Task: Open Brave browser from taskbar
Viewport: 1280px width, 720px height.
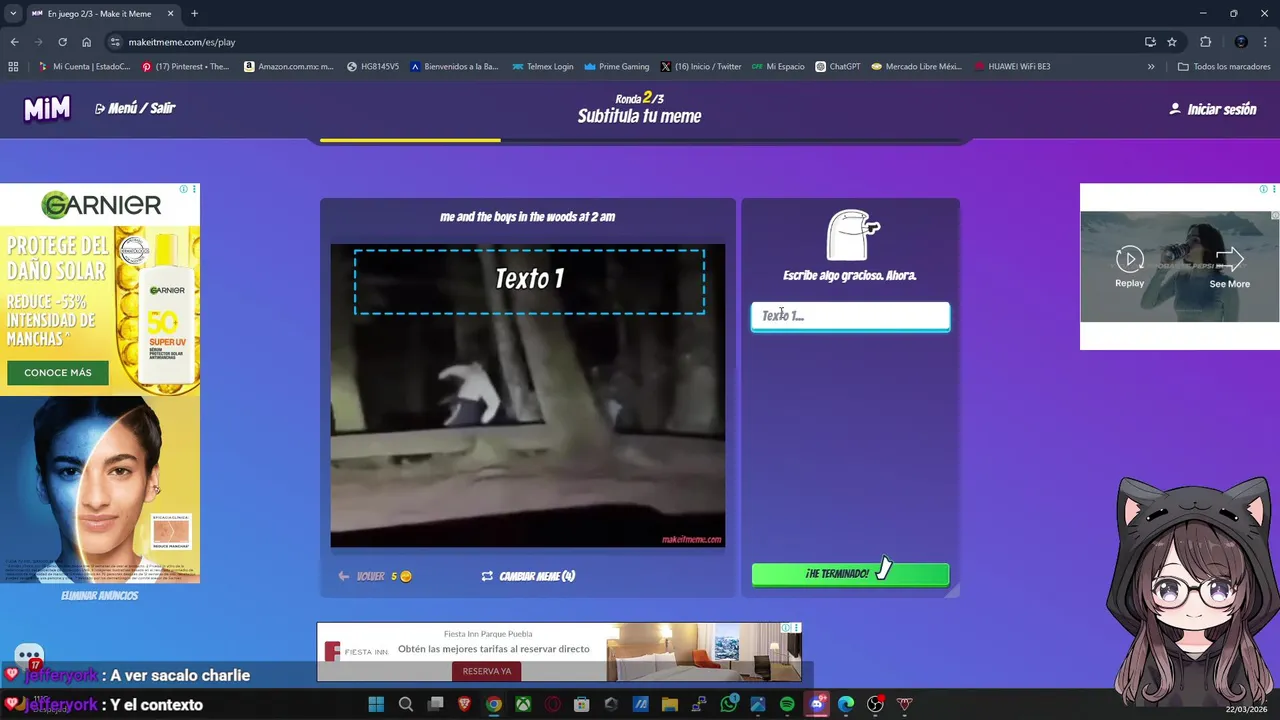Action: [x=465, y=704]
